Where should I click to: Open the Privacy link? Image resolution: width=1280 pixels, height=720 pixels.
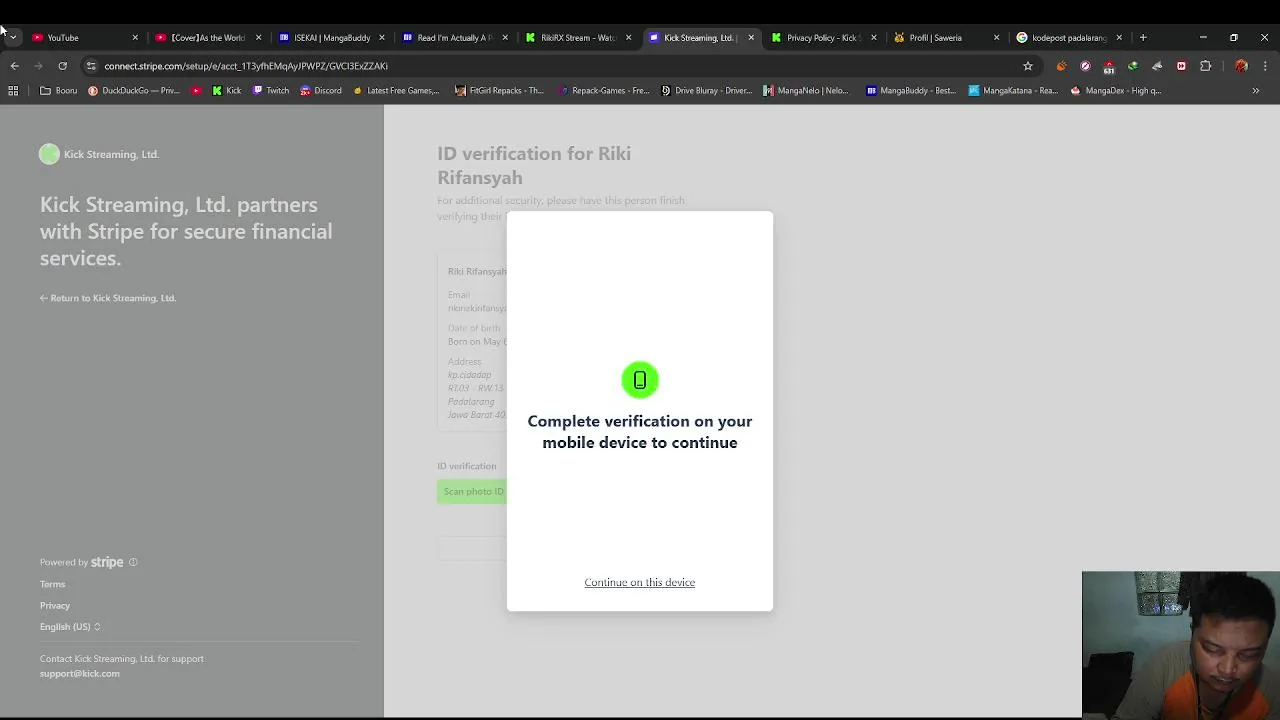(x=55, y=605)
